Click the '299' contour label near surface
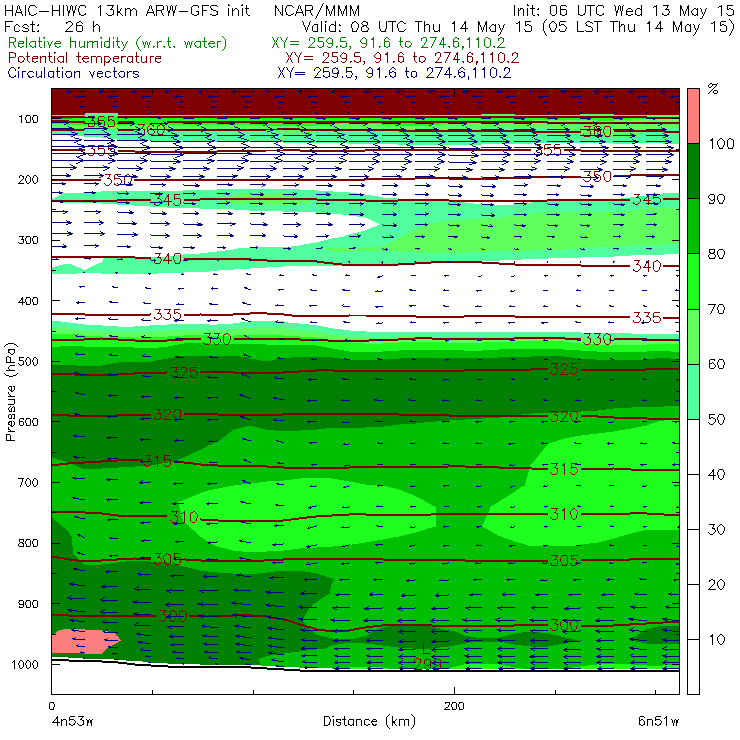 click(428, 664)
